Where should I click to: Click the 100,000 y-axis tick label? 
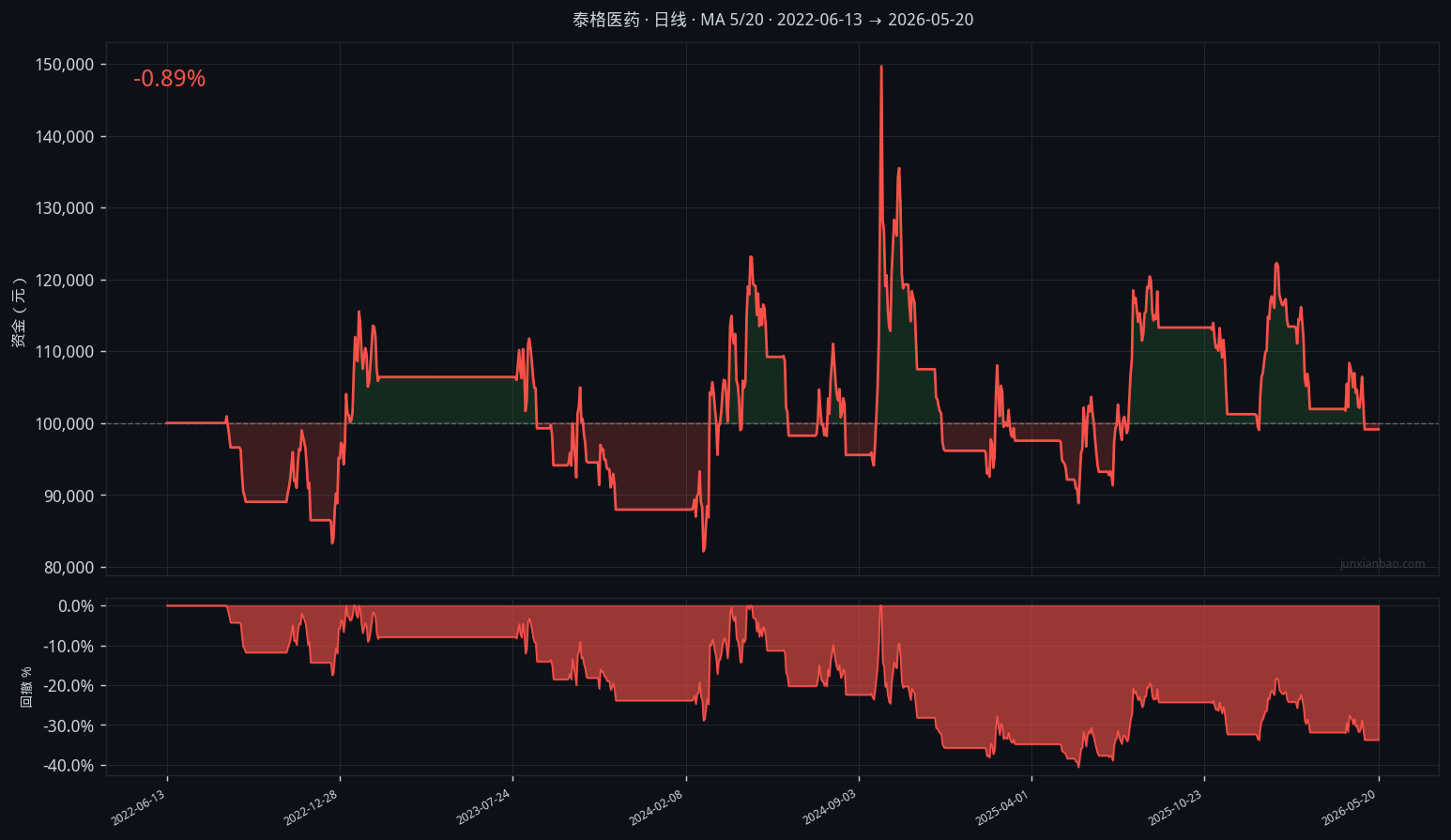65,424
